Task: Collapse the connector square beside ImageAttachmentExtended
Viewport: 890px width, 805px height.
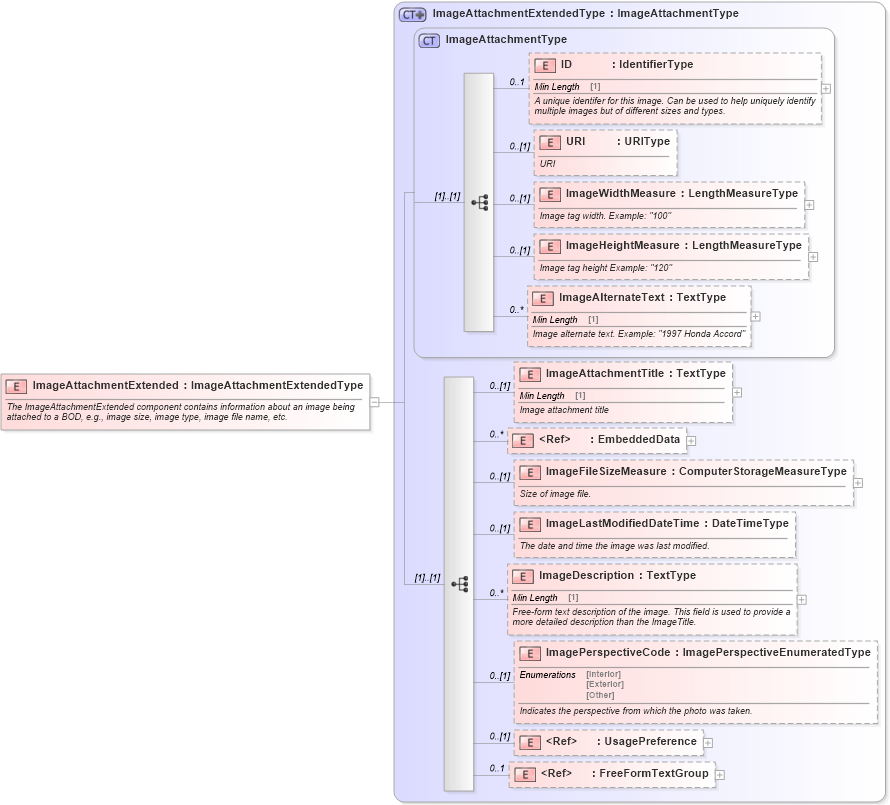Action: [x=377, y=402]
